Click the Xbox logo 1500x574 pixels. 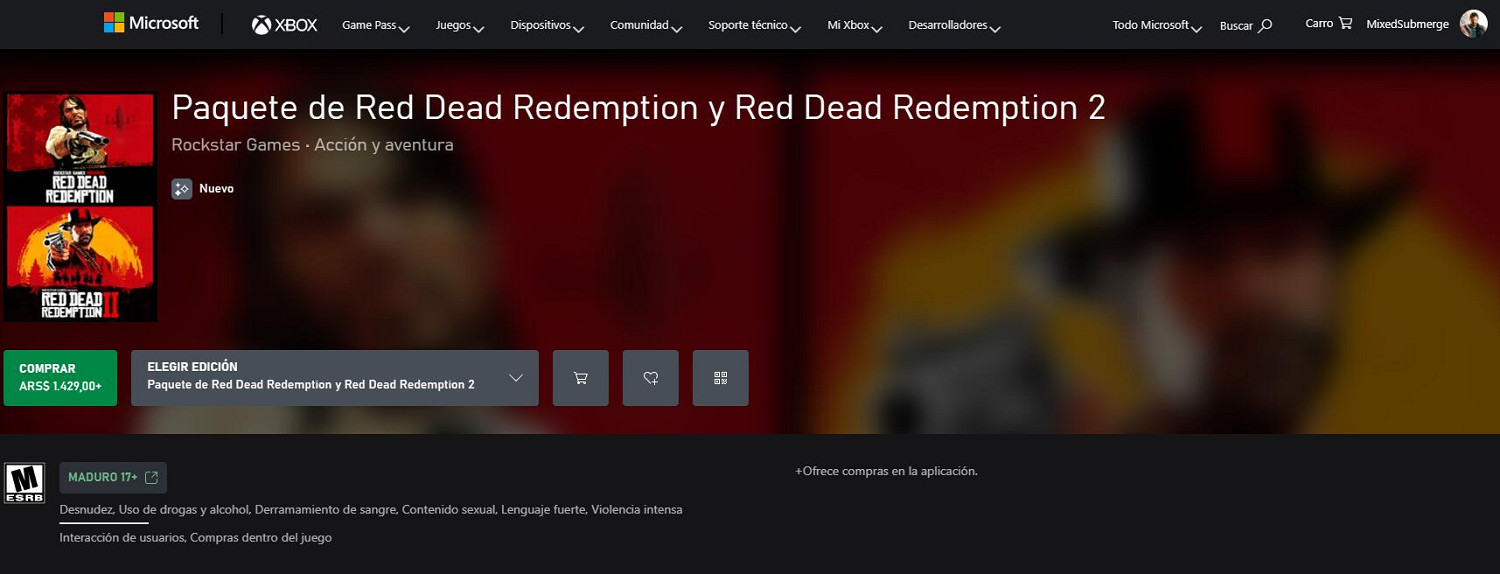click(x=284, y=25)
